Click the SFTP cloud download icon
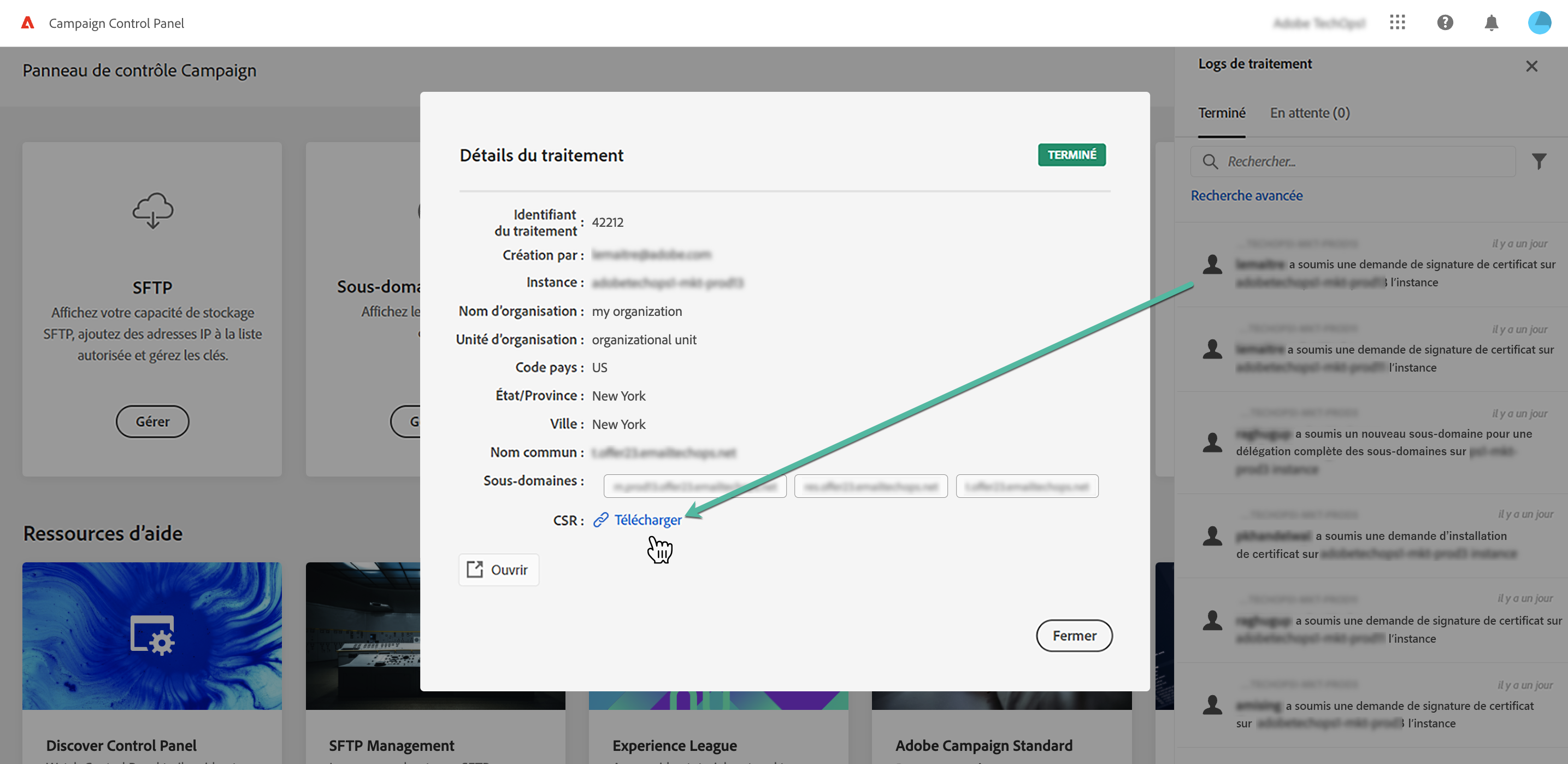 (153, 210)
